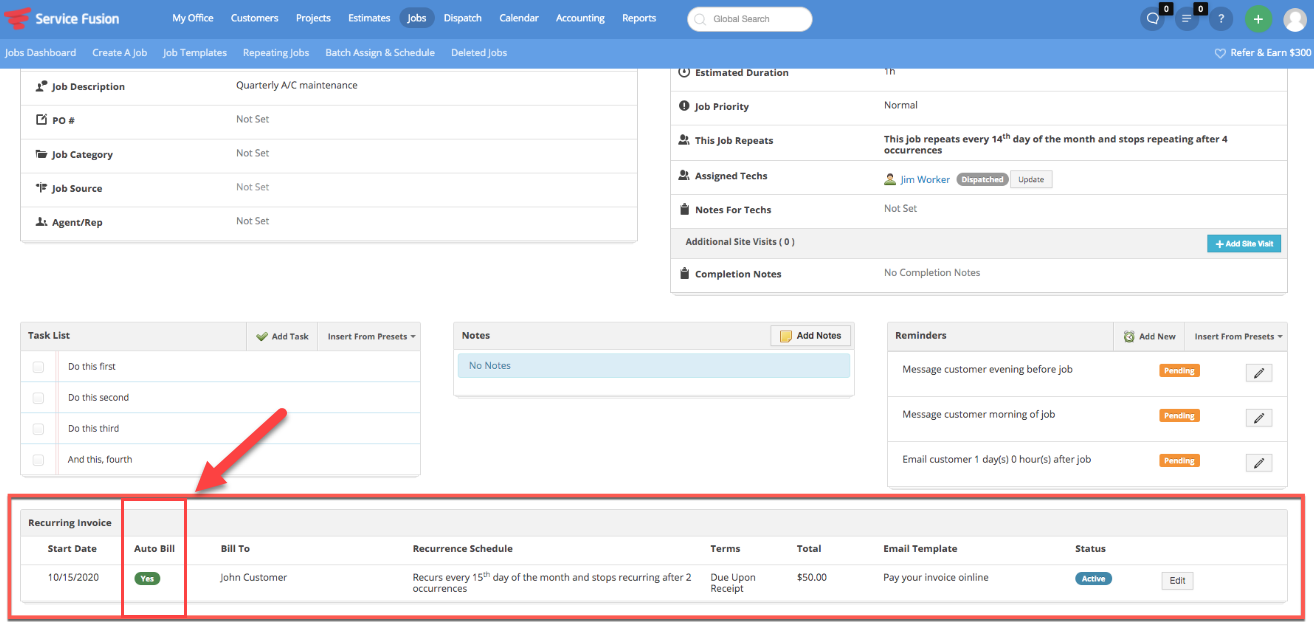
Task: Click the Active status badge
Action: coord(1093,578)
